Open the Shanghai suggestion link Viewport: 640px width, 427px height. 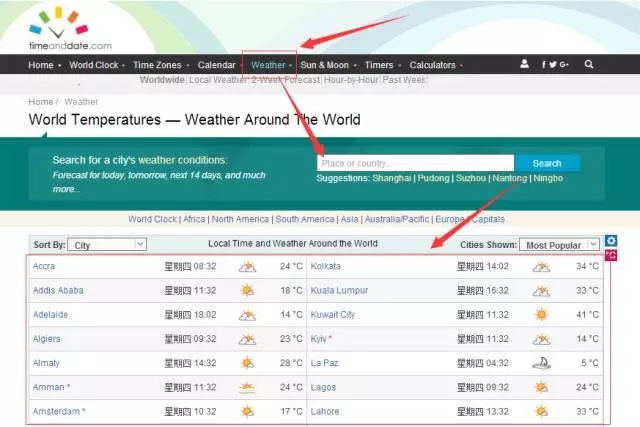tap(391, 178)
